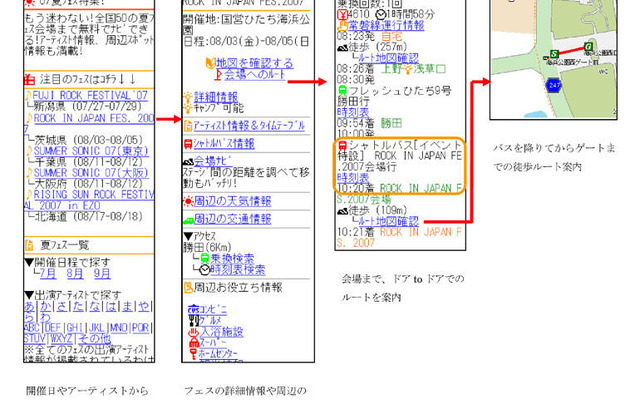This screenshot has height=400, width=640.
Task: Open 時刻表 link under シャトルバス
Action: [353, 178]
